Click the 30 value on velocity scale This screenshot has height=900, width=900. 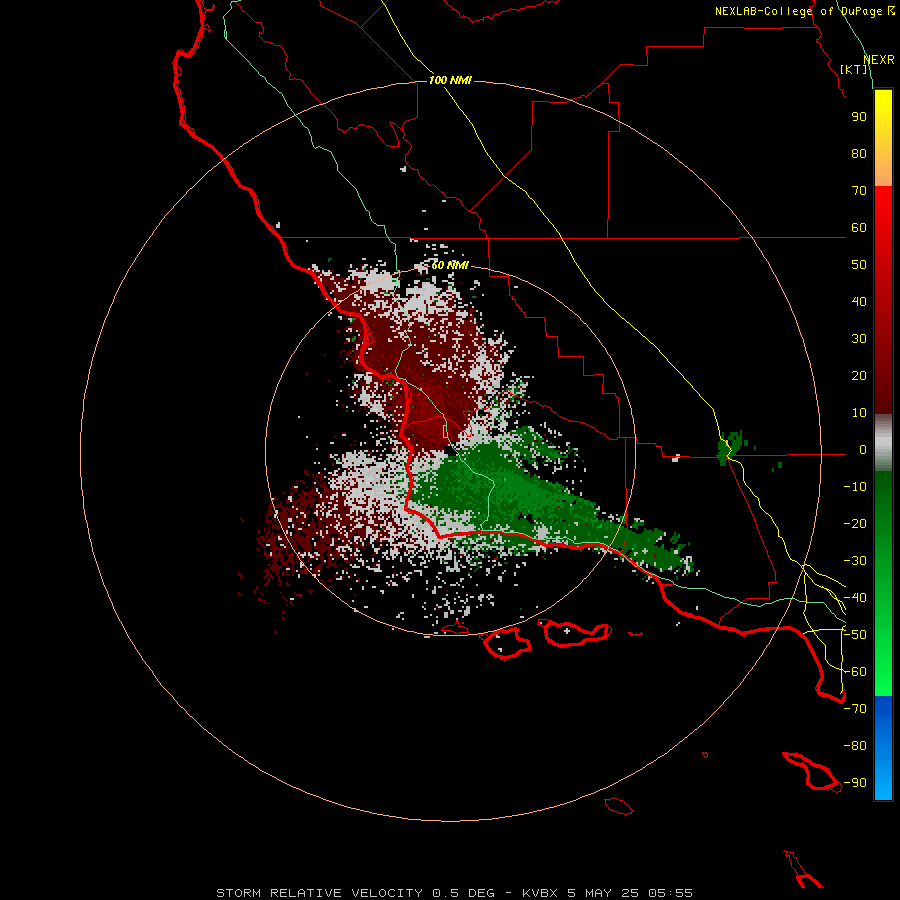click(x=859, y=339)
